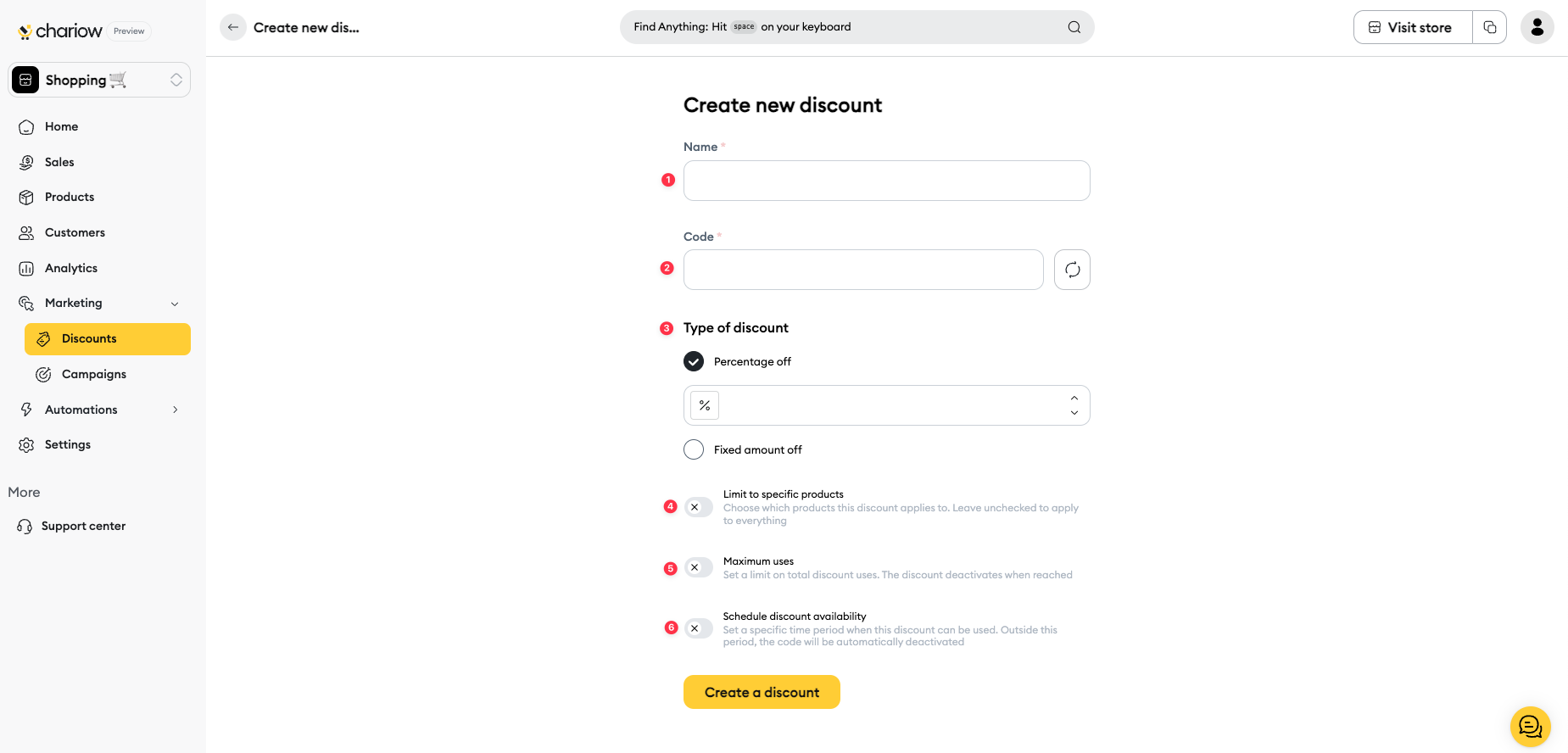
Task: Click the Create a discount button
Action: (762, 692)
